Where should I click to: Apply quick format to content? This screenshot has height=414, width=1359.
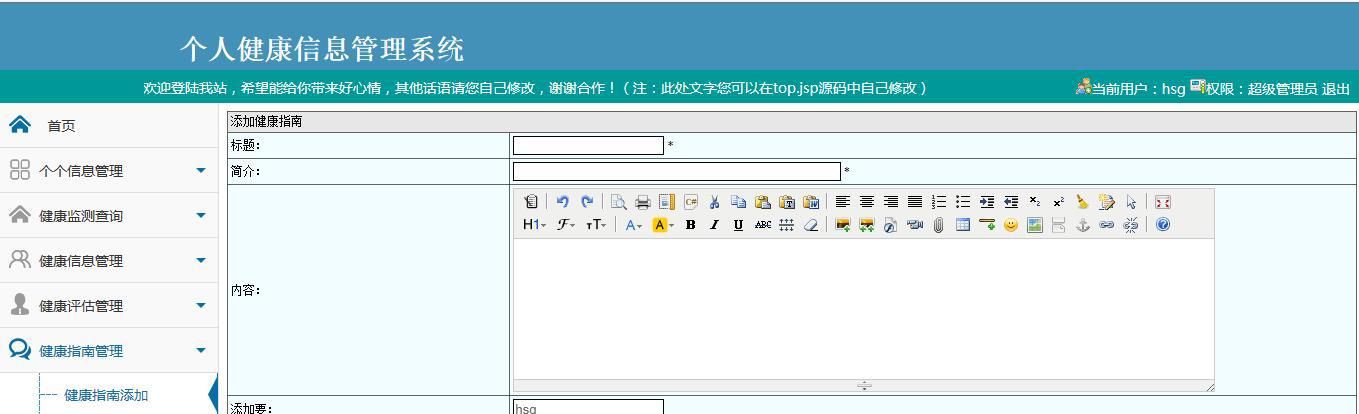(1106, 201)
